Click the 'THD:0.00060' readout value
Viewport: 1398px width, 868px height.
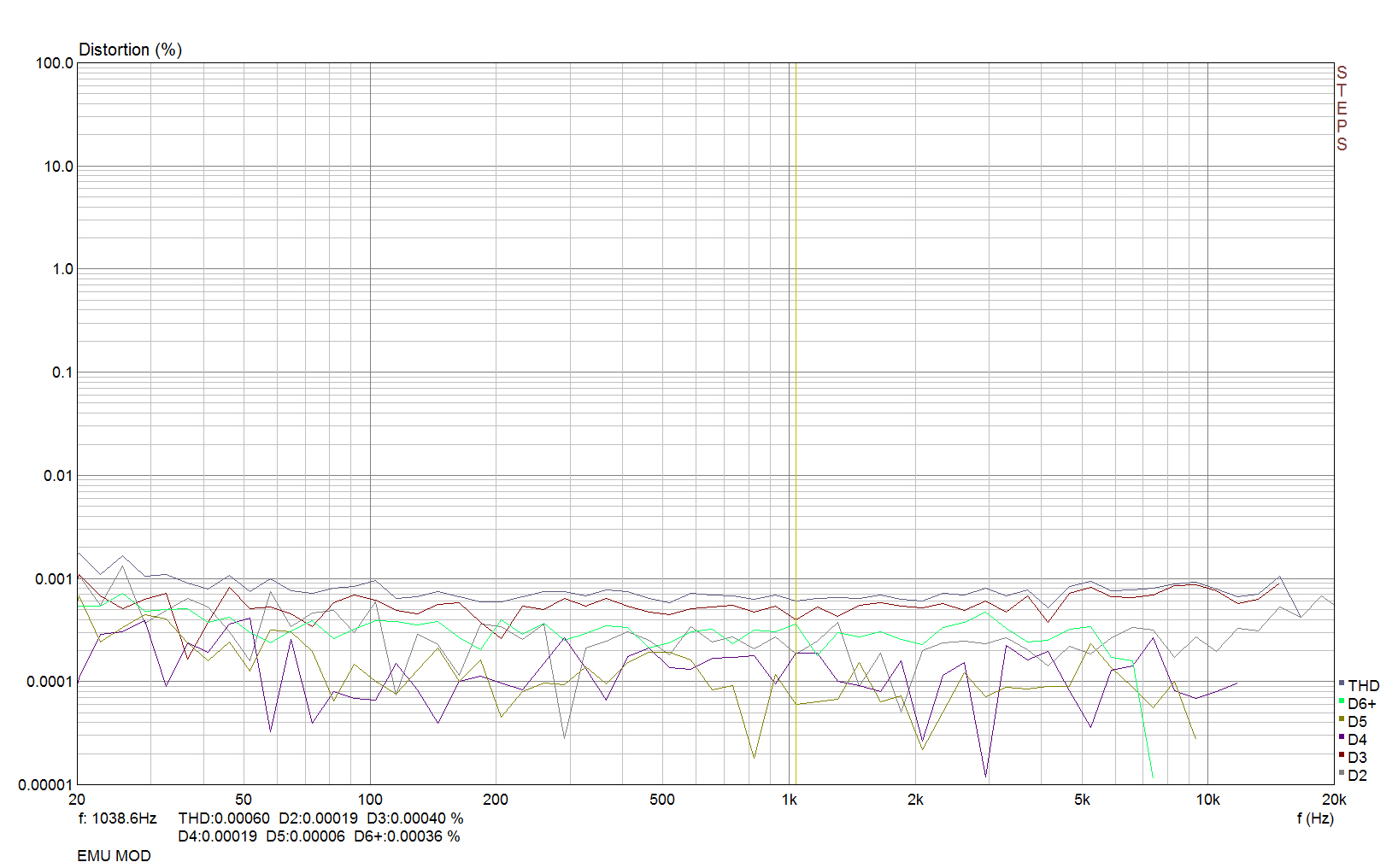(x=224, y=818)
